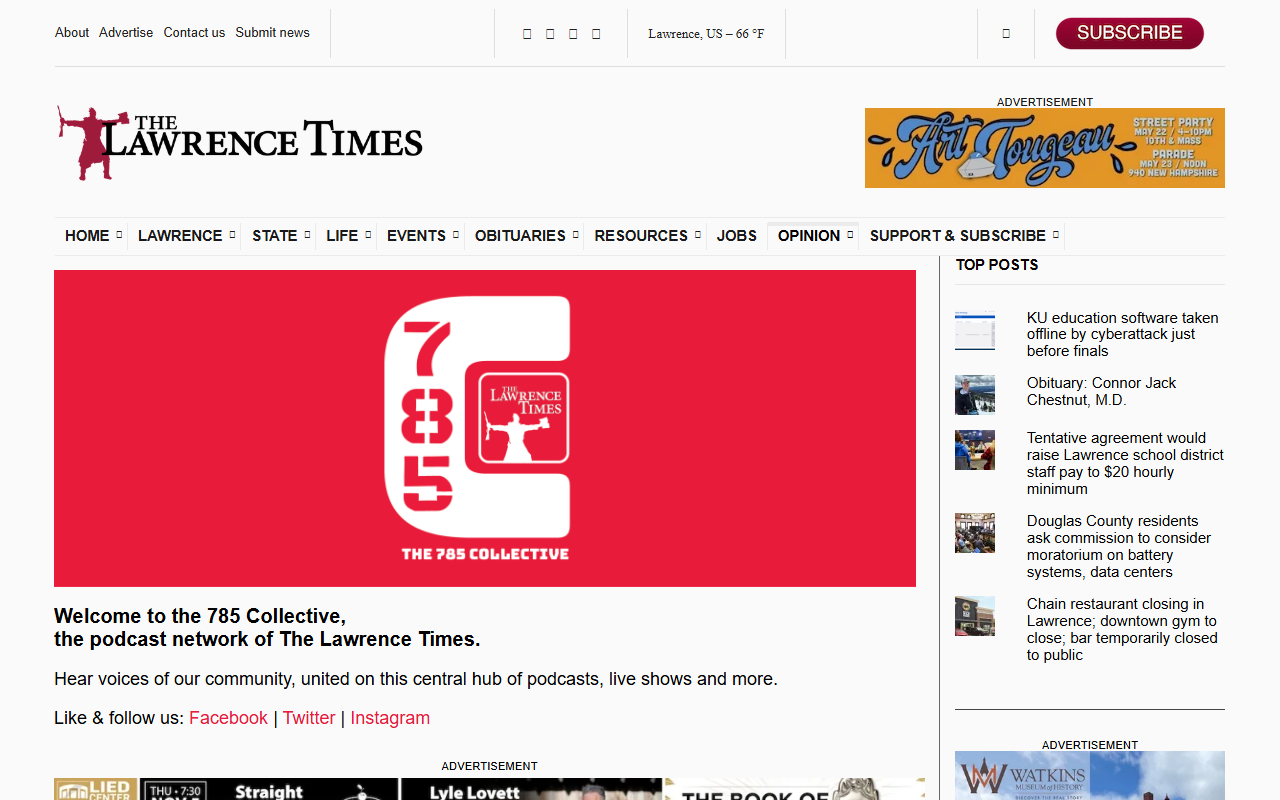This screenshot has height=800, width=1280.
Task: Open the Submit news link
Action: click(272, 32)
